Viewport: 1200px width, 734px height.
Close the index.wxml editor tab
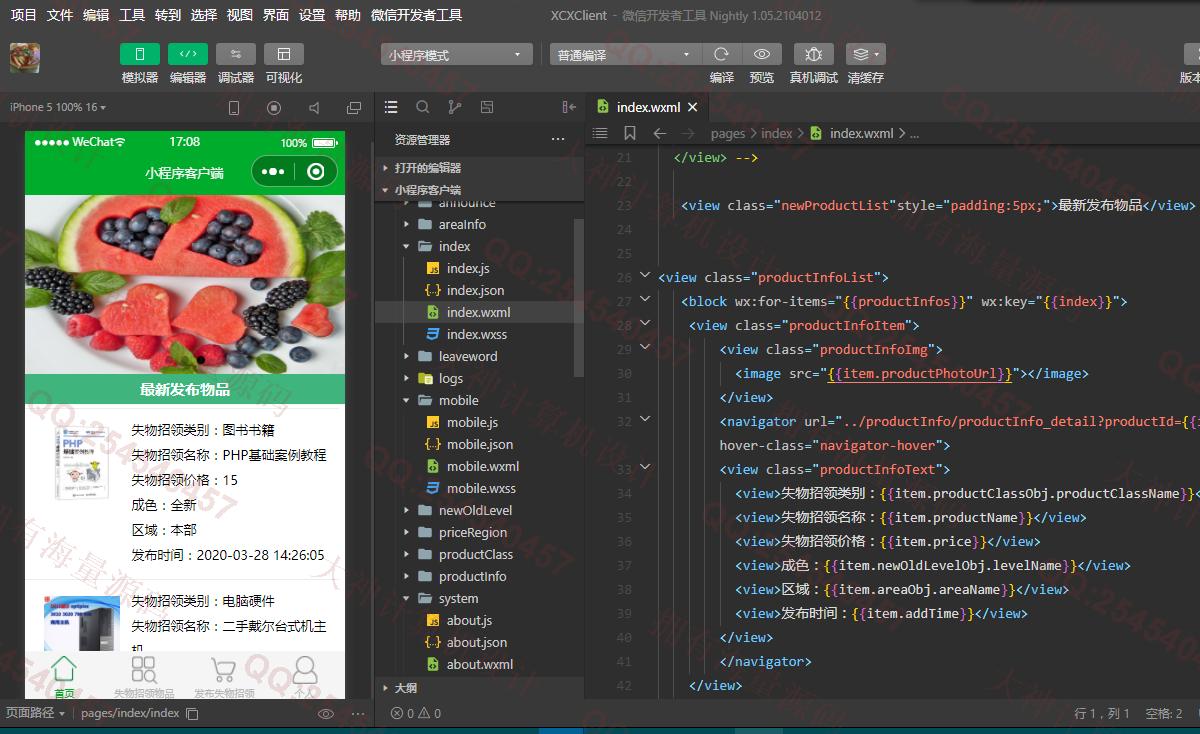[x=692, y=107]
